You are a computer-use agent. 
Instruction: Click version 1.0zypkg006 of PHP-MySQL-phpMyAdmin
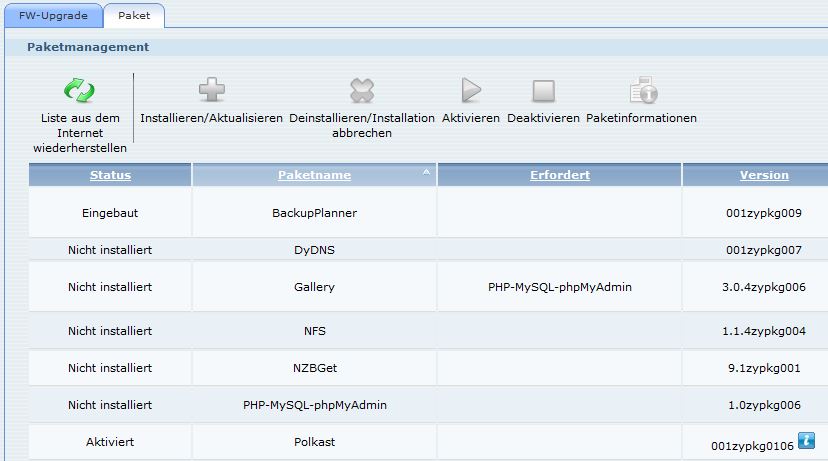tap(764, 405)
